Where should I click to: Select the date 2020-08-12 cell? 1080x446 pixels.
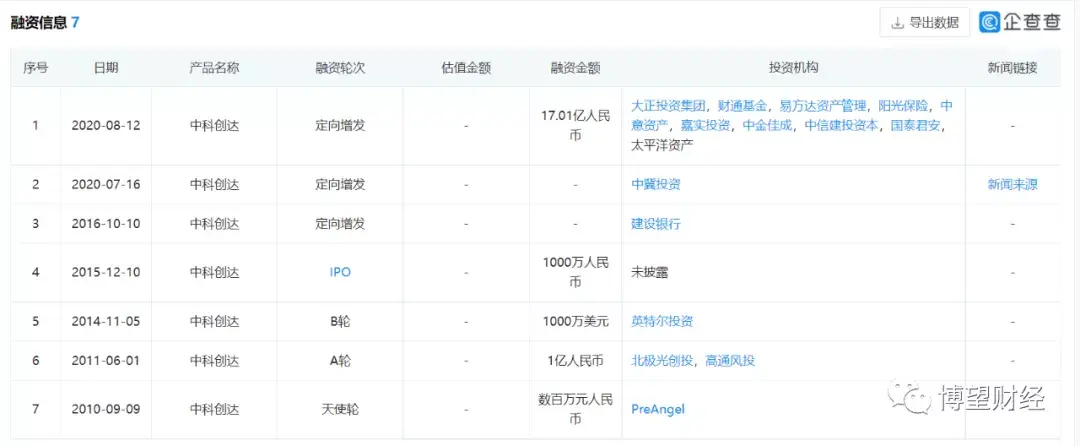[x=106, y=127]
